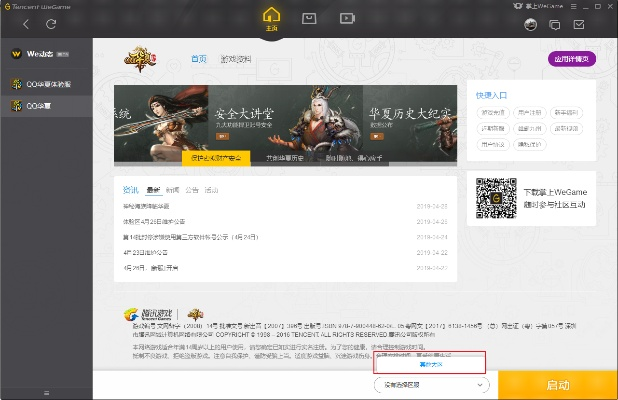
Task: Switch to the 游戏资料 tab
Action: pos(236,59)
